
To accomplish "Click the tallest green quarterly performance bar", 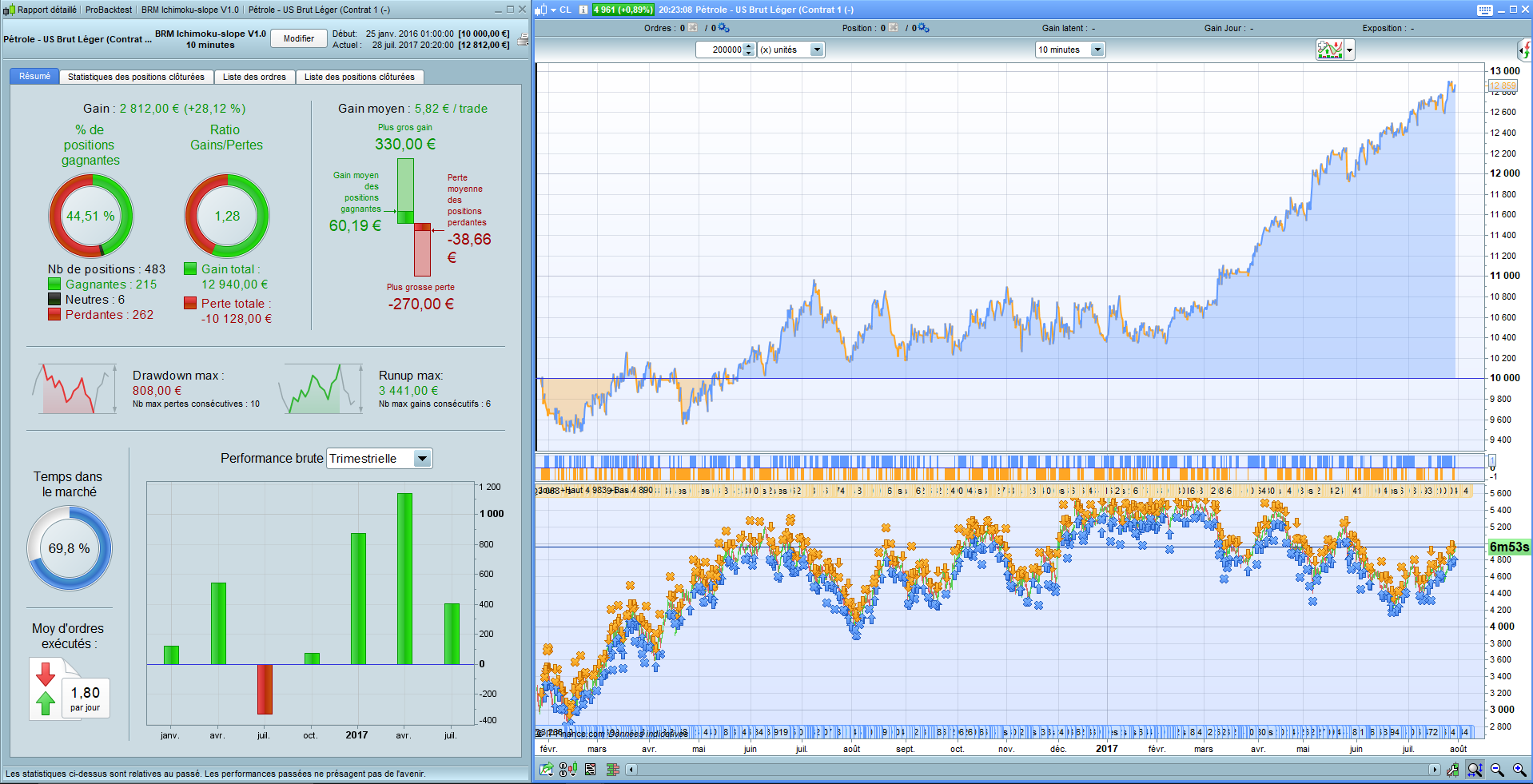I will [404, 579].
